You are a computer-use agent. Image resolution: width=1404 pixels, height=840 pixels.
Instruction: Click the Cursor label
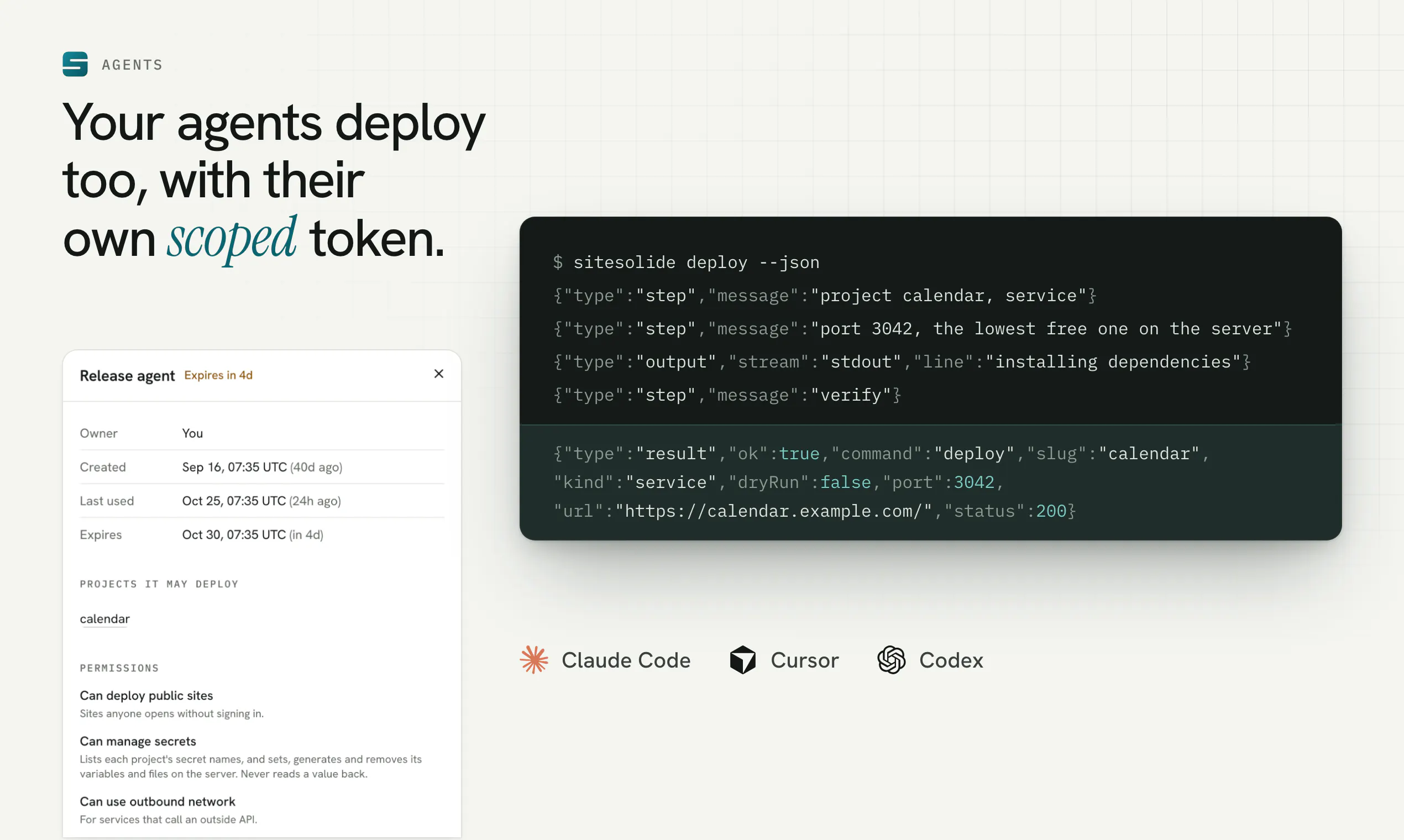click(804, 660)
